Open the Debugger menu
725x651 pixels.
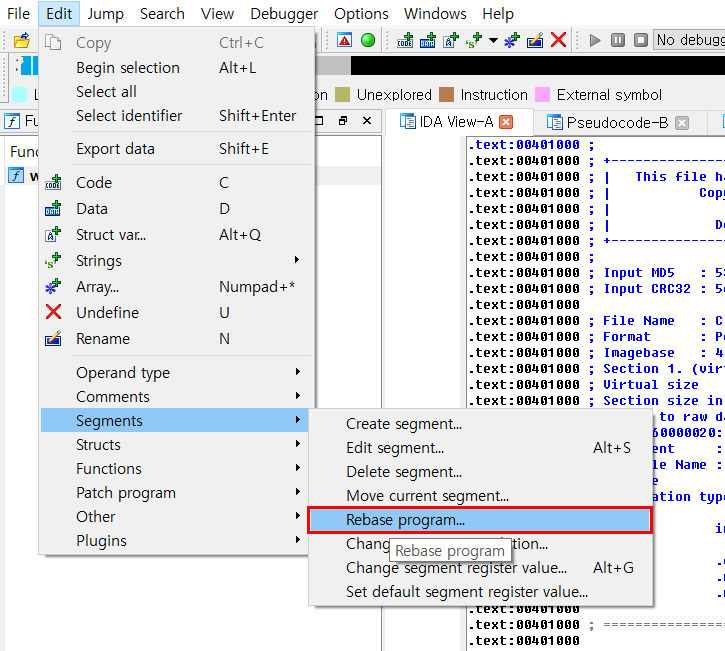point(284,14)
